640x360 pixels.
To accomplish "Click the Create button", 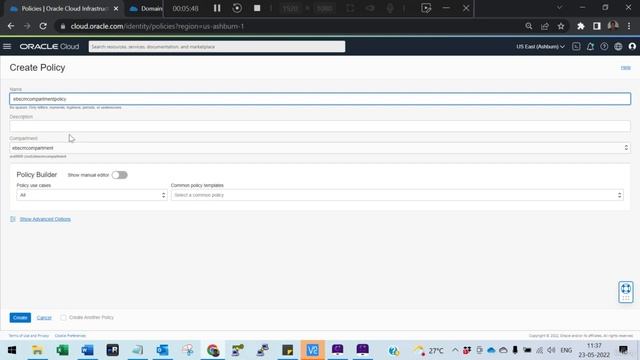I will point(20,318).
